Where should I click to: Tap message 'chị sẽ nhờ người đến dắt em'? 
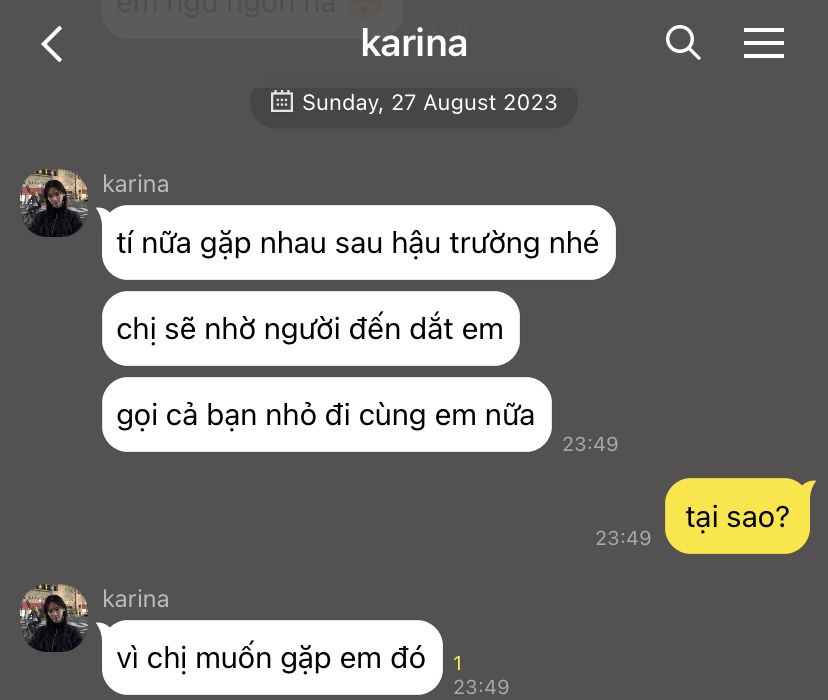(310, 329)
